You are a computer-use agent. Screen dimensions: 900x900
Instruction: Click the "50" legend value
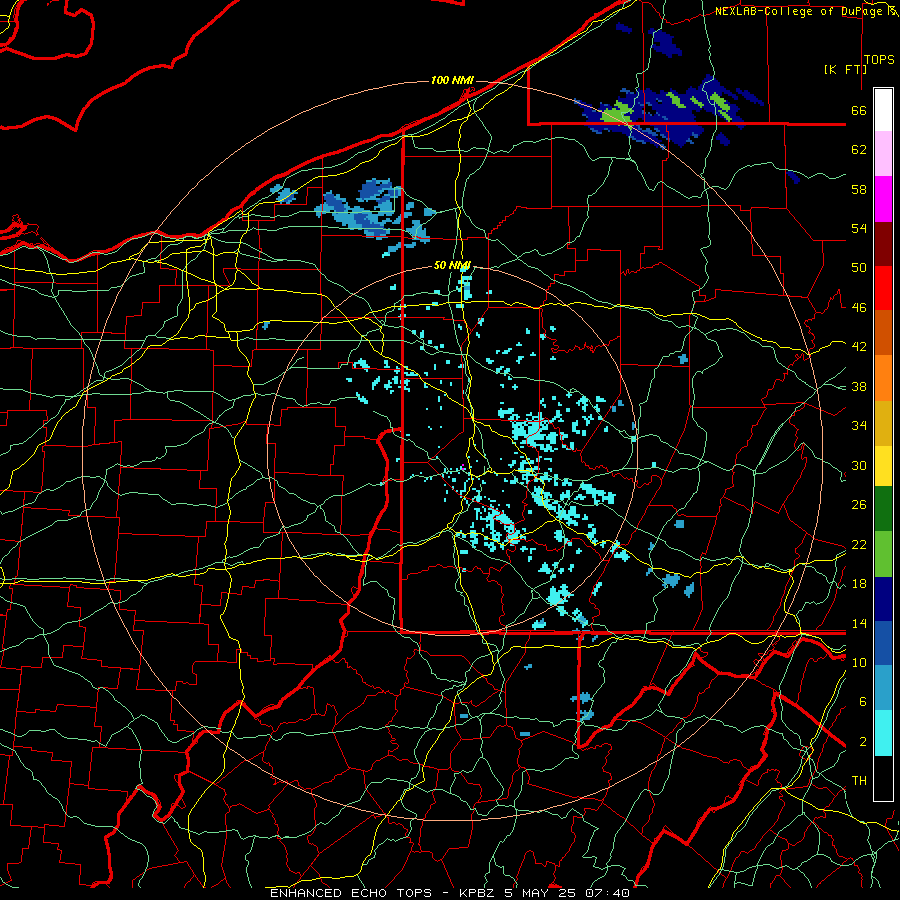point(859,268)
